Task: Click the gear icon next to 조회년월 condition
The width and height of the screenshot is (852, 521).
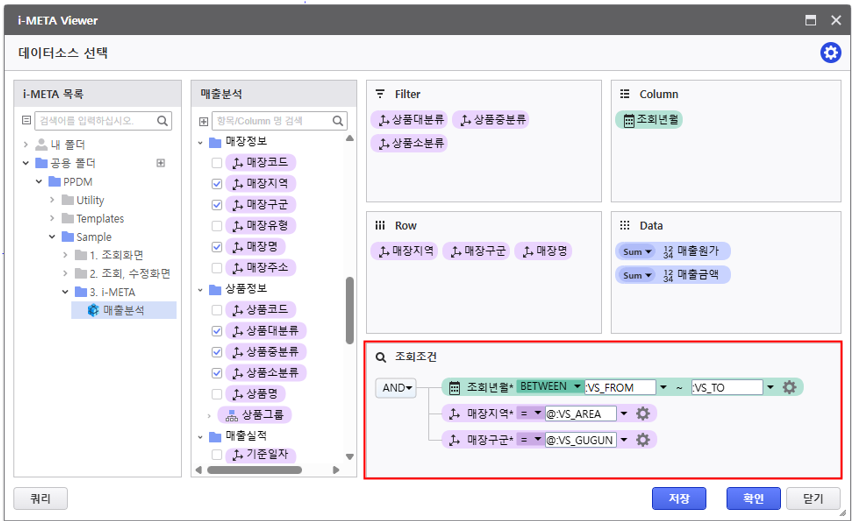Action: click(x=789, y=388)
